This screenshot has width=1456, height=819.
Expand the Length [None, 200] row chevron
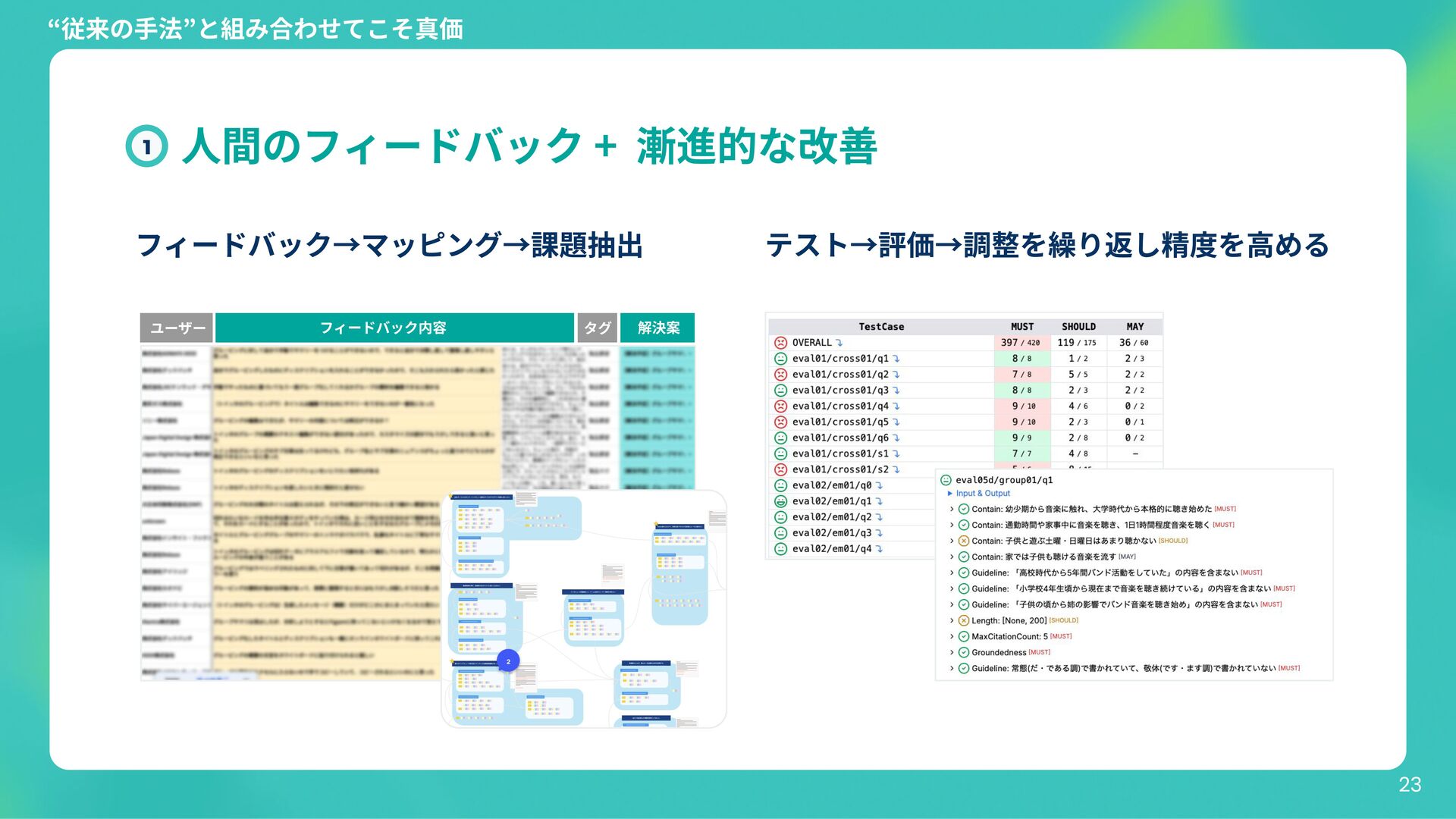click(x=952, y=620)
